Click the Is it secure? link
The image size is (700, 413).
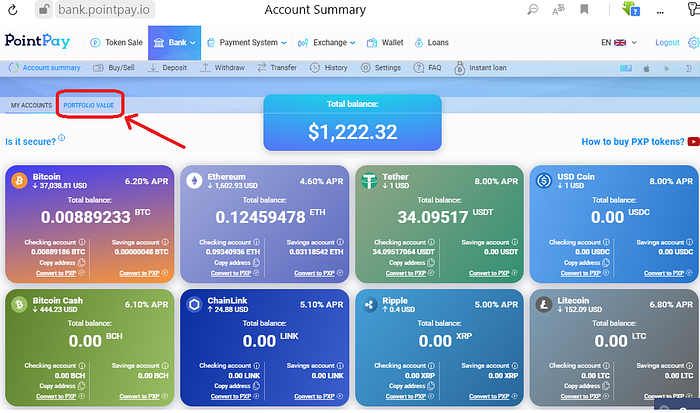(30, 142)
